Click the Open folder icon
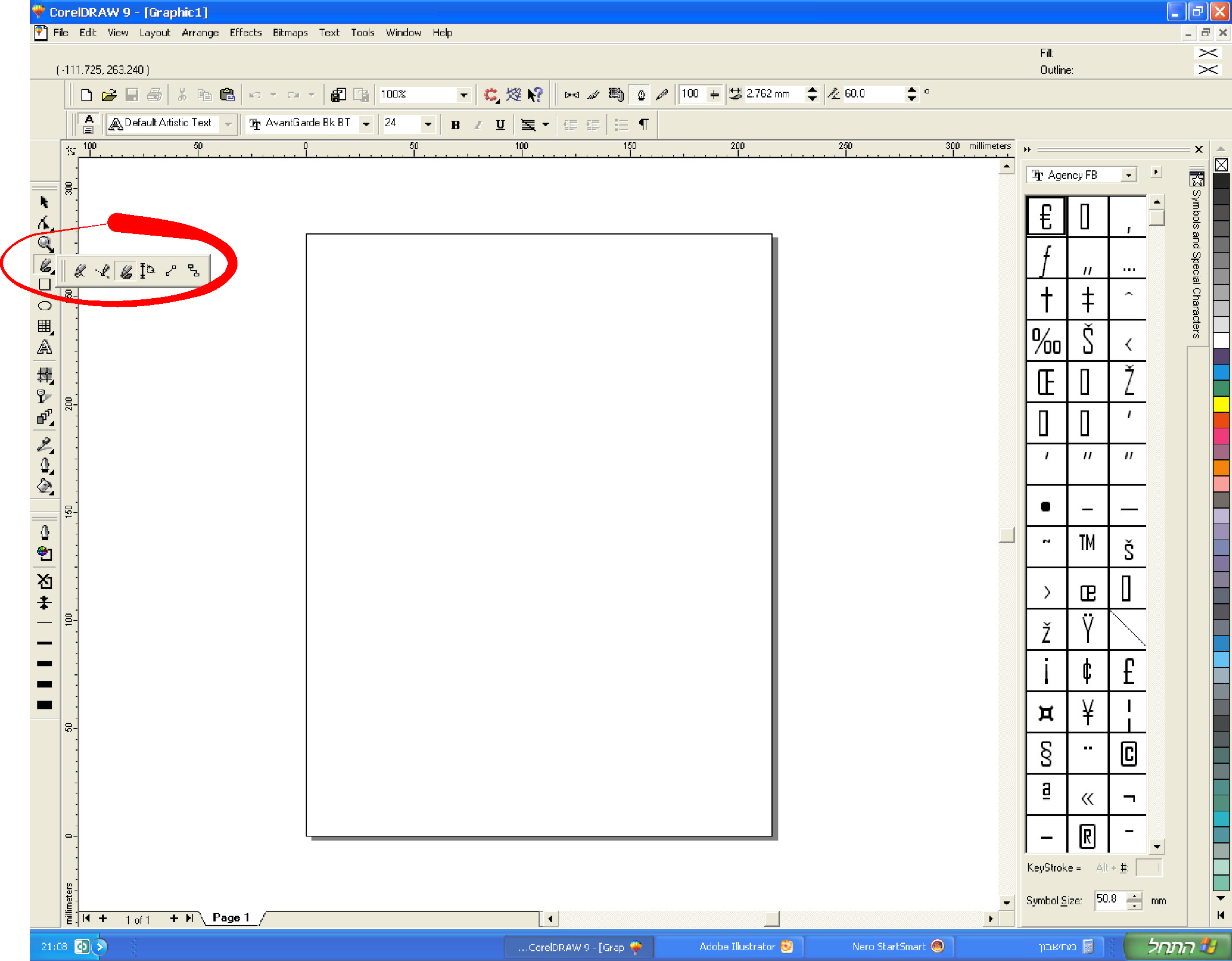Screen dimensions: 1232x961 coord(108,95)
